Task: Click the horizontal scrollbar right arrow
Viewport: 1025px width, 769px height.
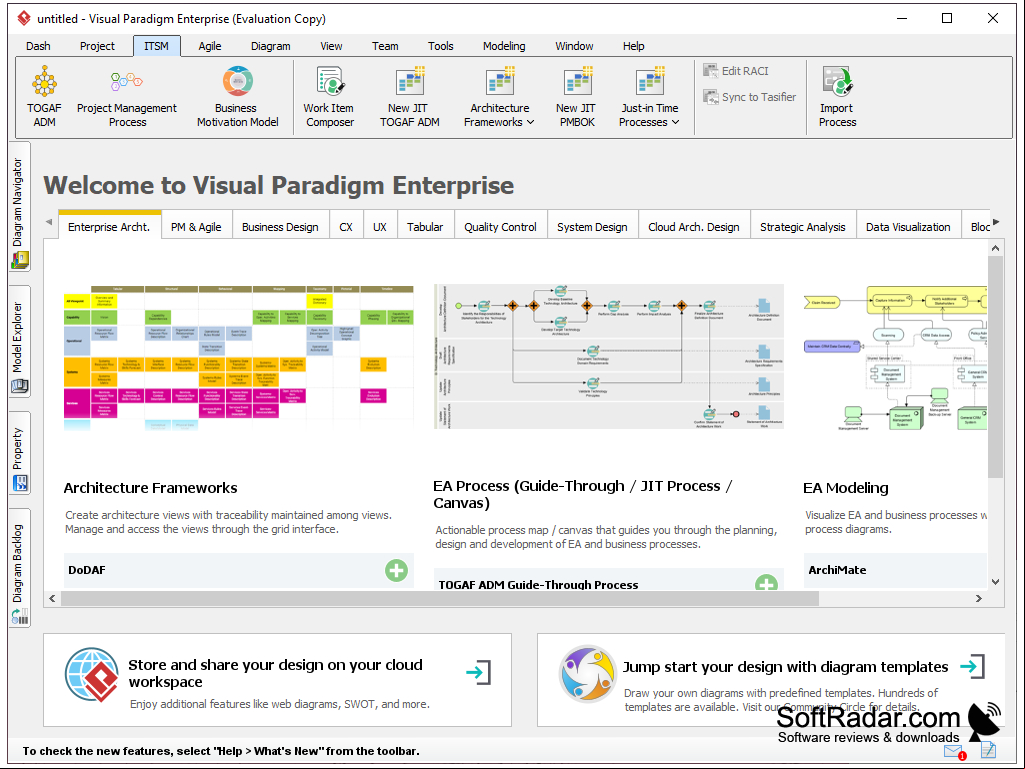Action: [979, 598]
